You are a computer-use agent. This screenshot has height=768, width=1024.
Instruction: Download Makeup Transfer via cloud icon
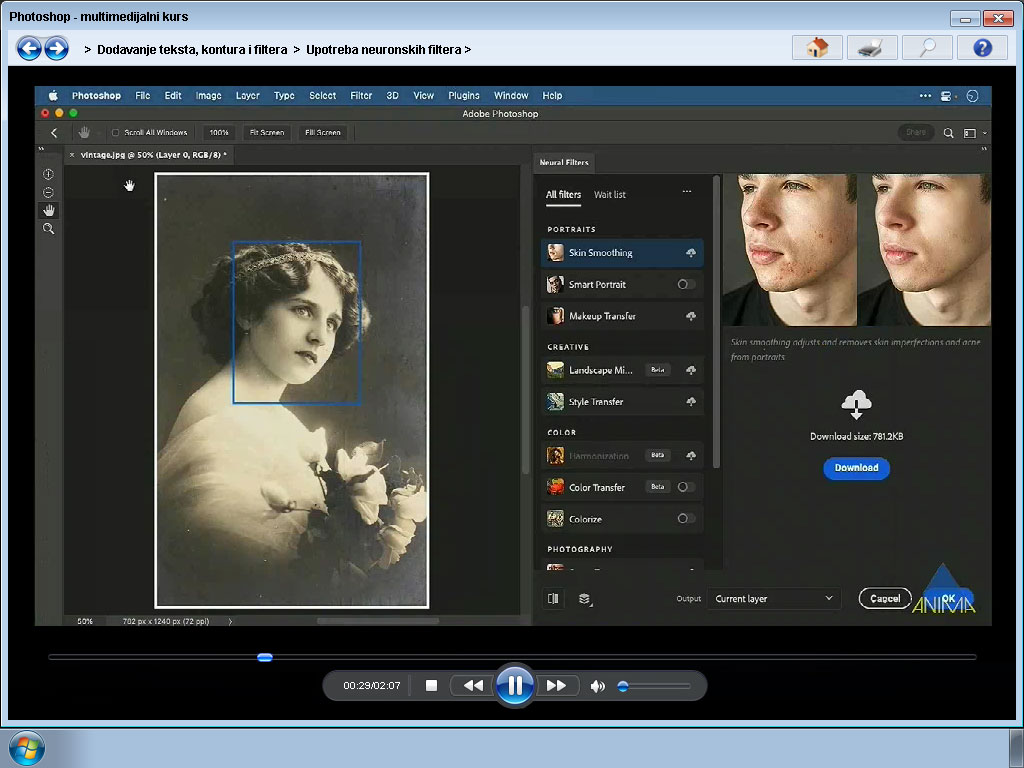(690, 316)
